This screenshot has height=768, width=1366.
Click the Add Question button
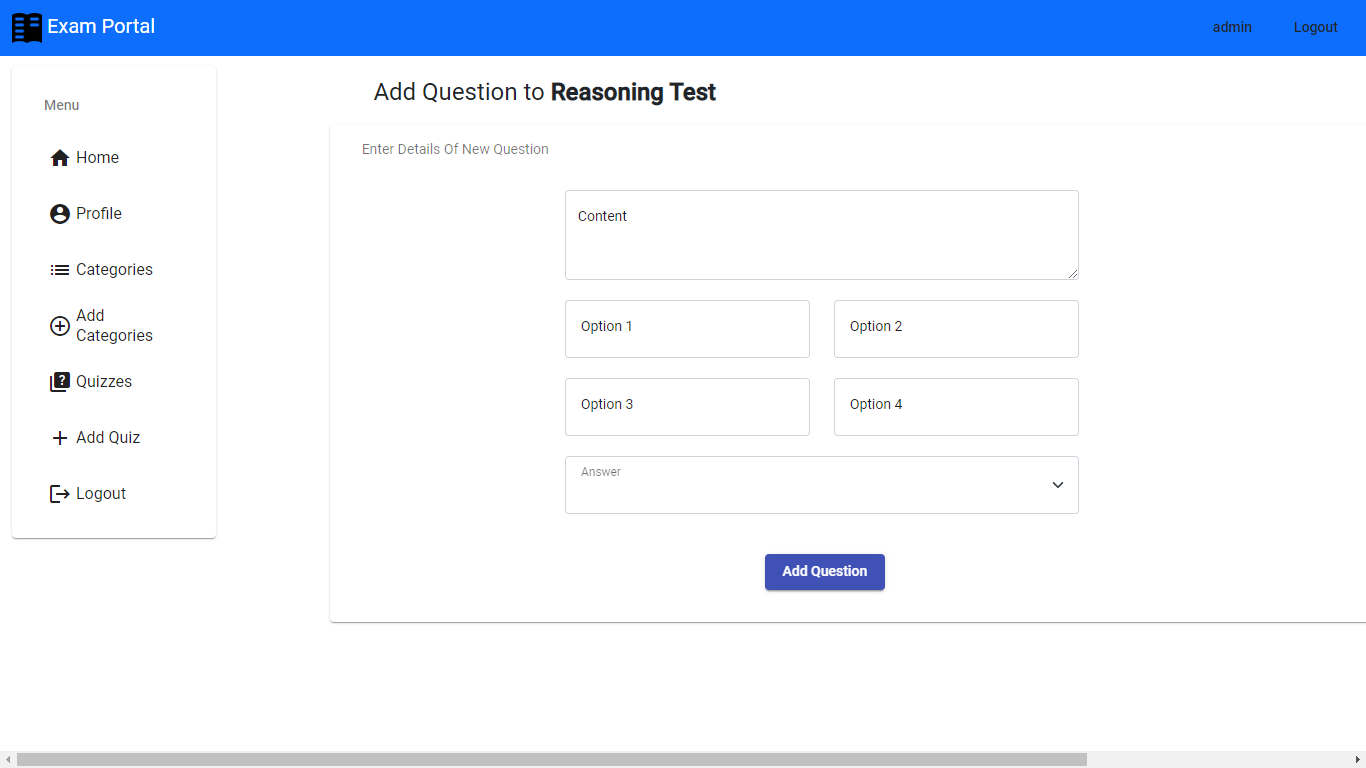[824, 571]
